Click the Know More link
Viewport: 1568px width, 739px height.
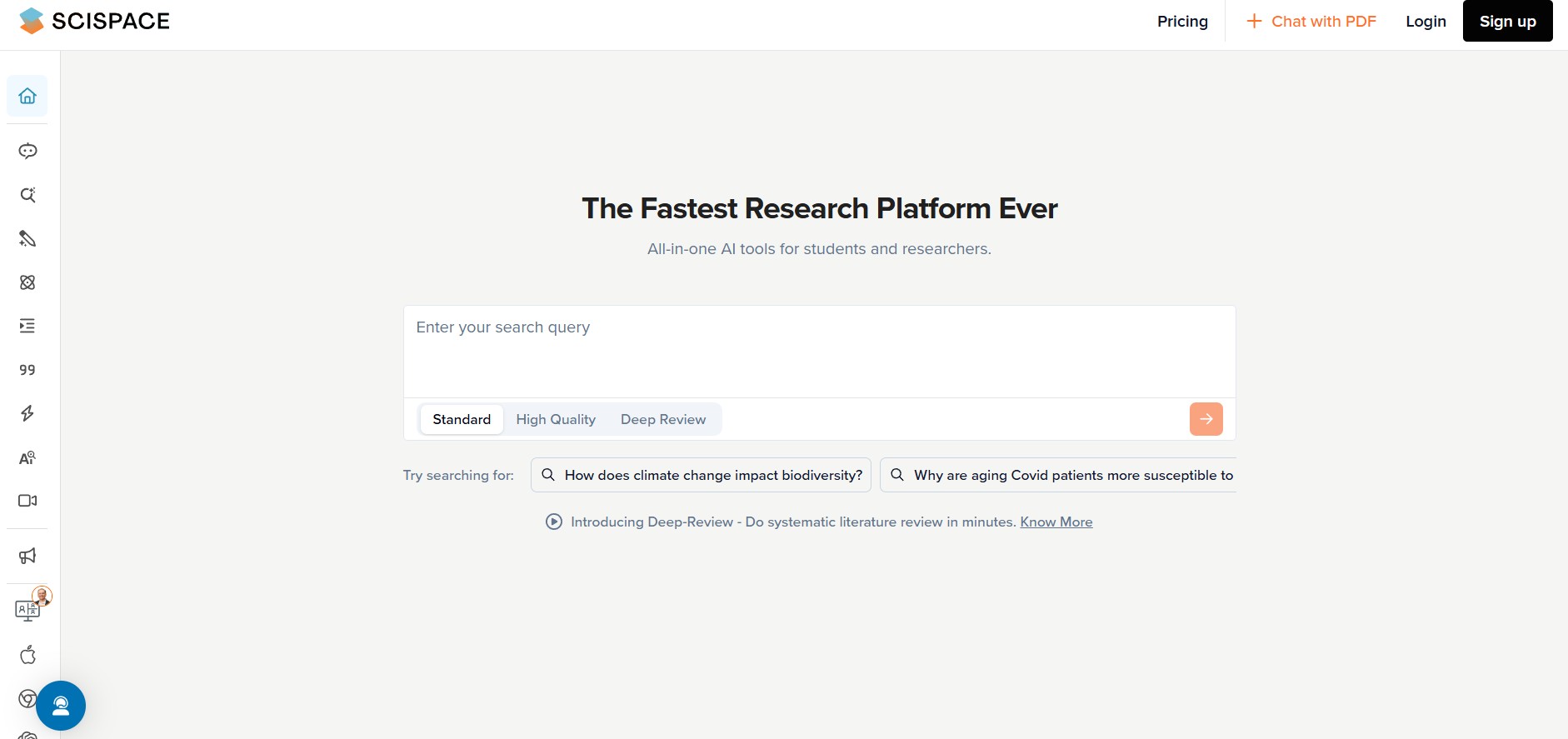point(1056,522)
